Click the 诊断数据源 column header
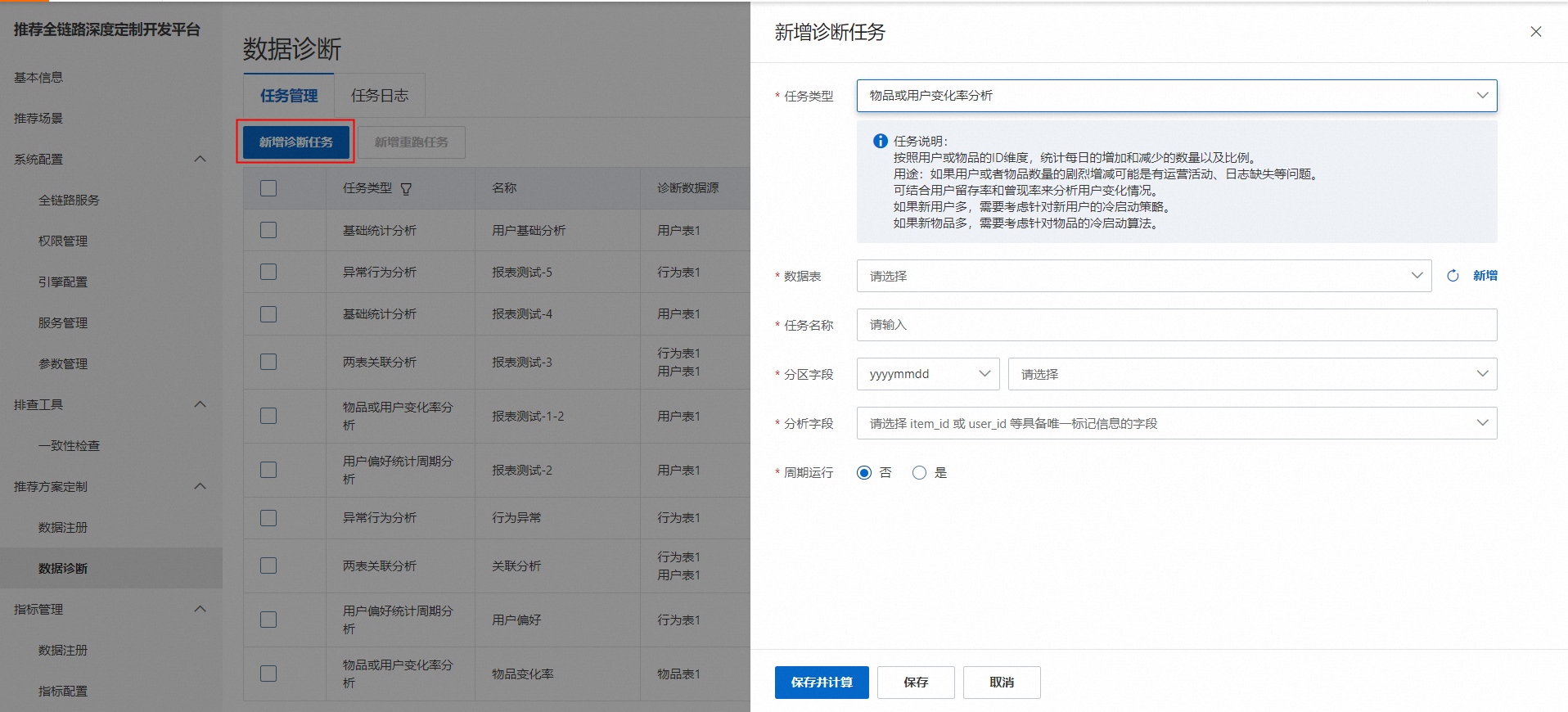Viewport: 1568px width, 712px height. (x=688, y=188)
